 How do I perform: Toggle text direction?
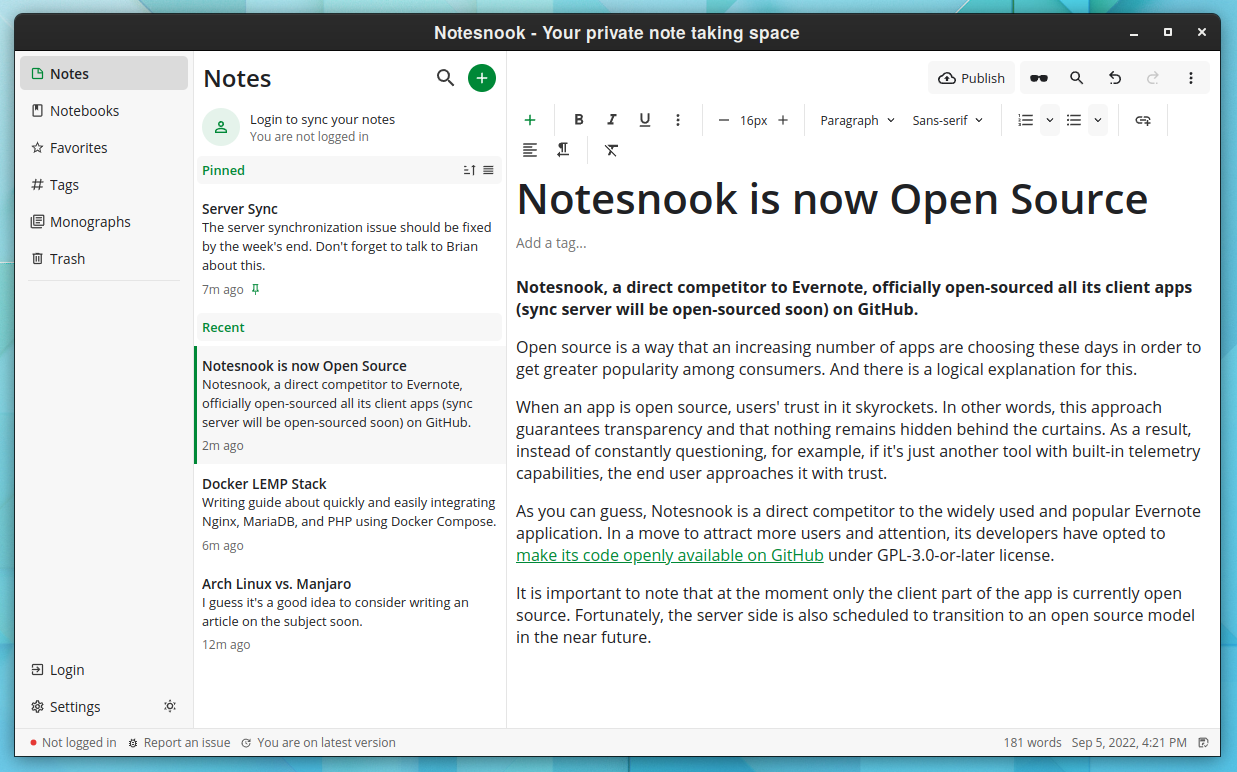pos(563,150)
